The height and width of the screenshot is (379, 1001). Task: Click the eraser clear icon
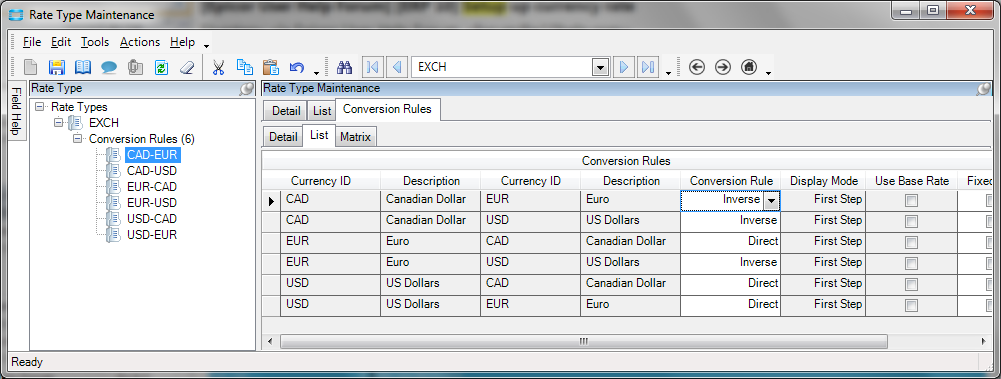pos(186,67)
